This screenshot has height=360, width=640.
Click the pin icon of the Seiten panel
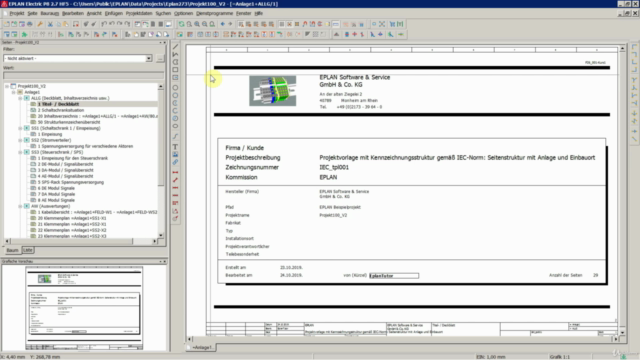click(x=160, y=42)
